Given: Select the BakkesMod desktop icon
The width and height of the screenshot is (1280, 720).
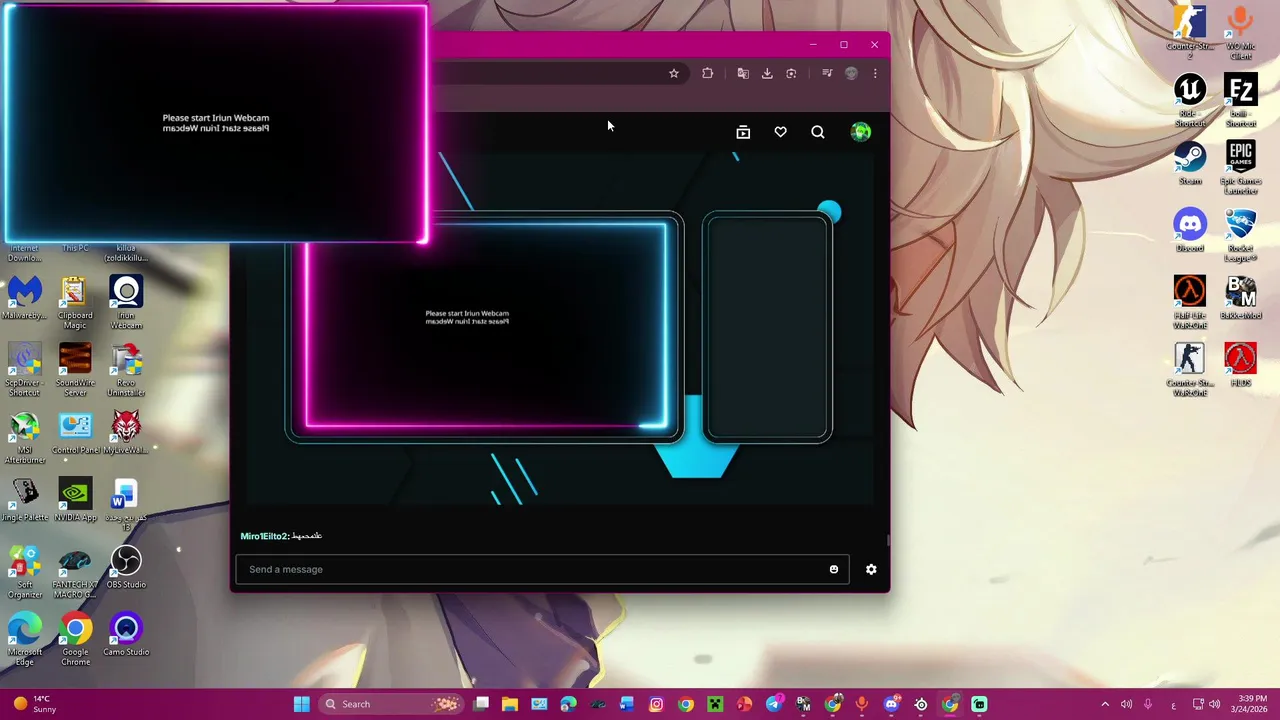Looking at the screenshot, I should pos(1241,297).
